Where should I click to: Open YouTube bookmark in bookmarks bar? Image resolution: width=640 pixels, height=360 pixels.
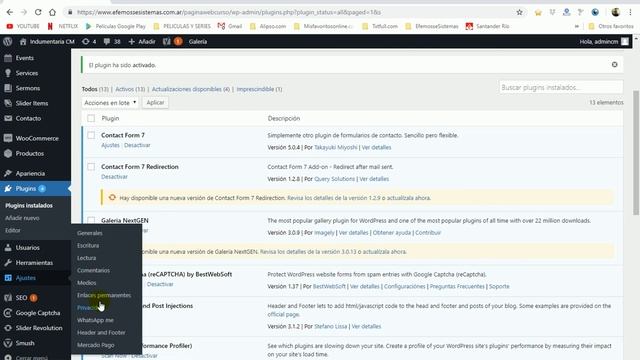23,26
